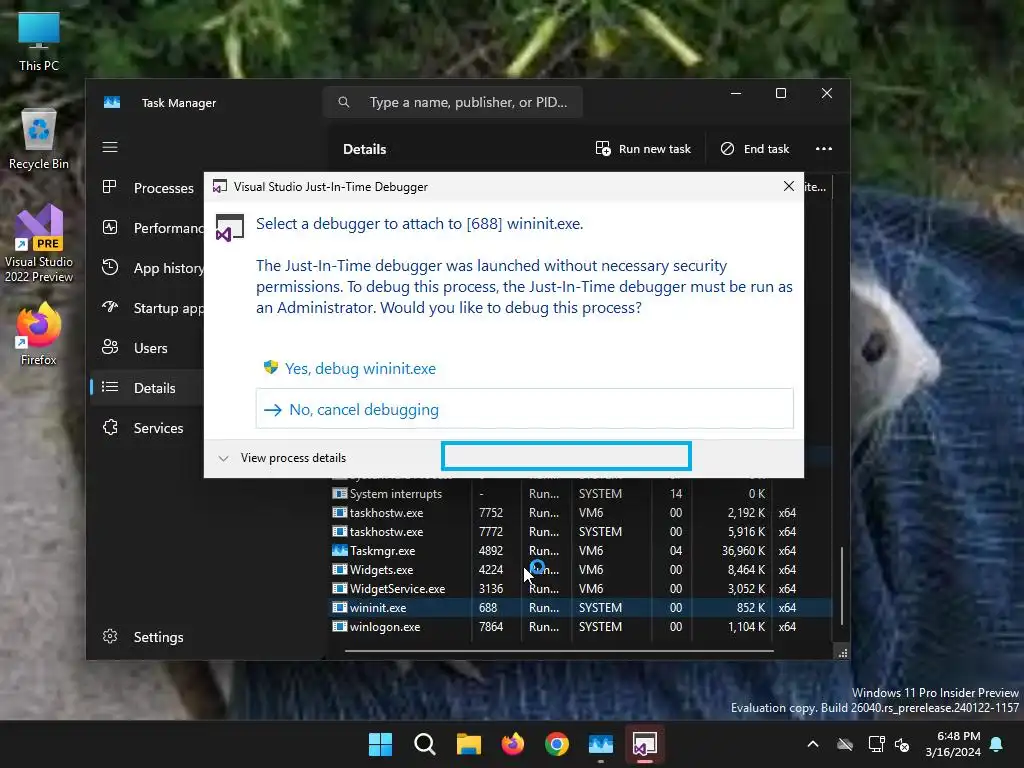Click the network tray icon
Image resolution: width=1024 pixels, height=768 pixels.
pos(876,744)
